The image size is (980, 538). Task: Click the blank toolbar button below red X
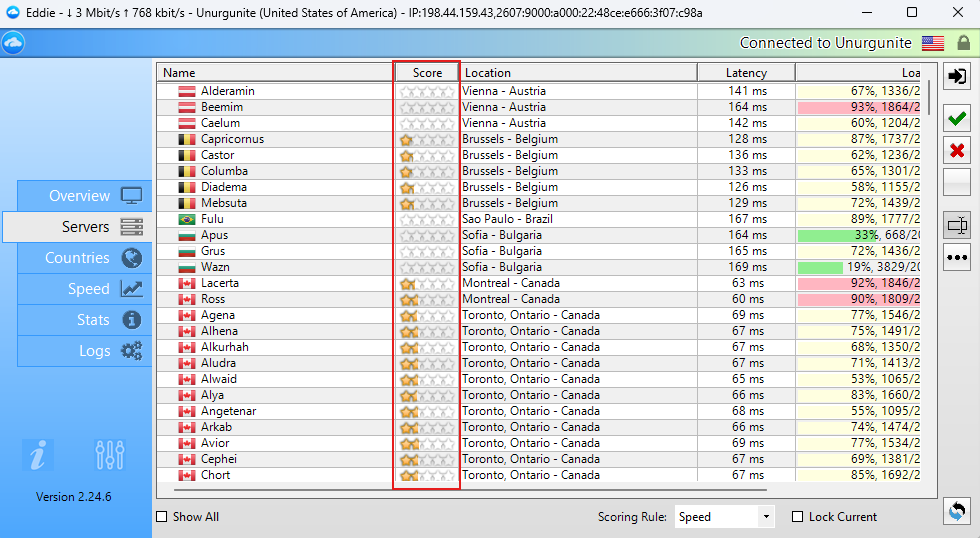point(957,182)
